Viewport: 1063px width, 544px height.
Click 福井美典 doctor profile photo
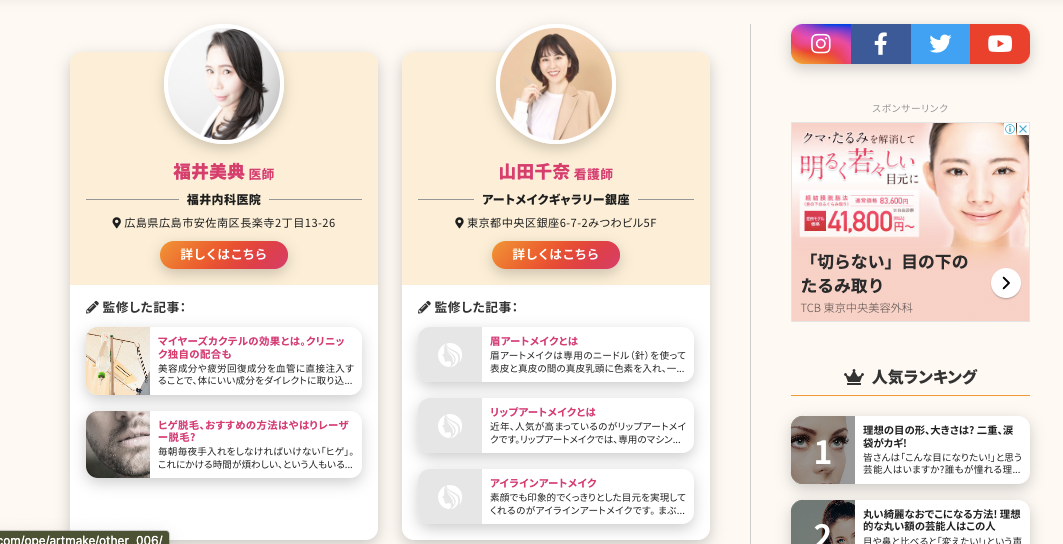[x=224, y=84]
